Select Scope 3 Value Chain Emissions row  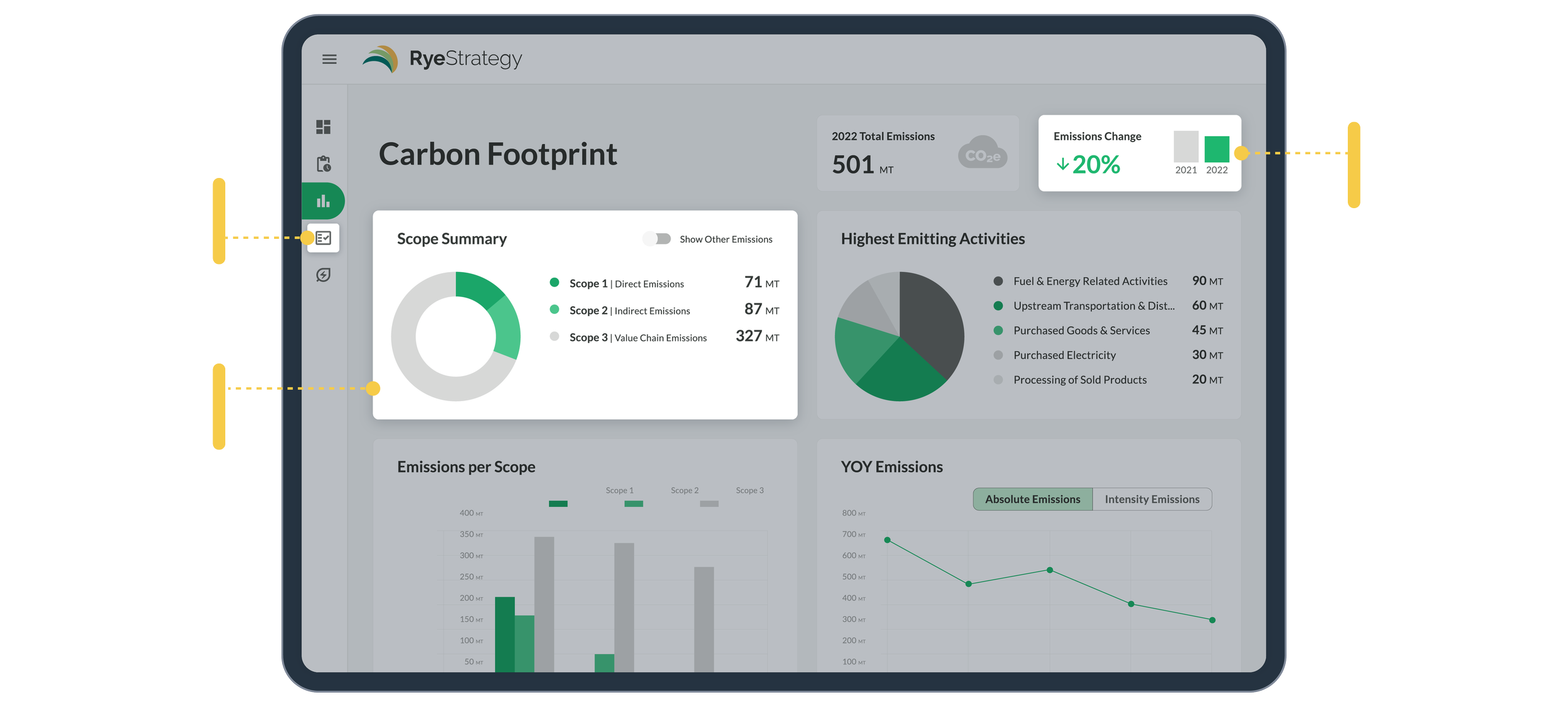point(637,338)
